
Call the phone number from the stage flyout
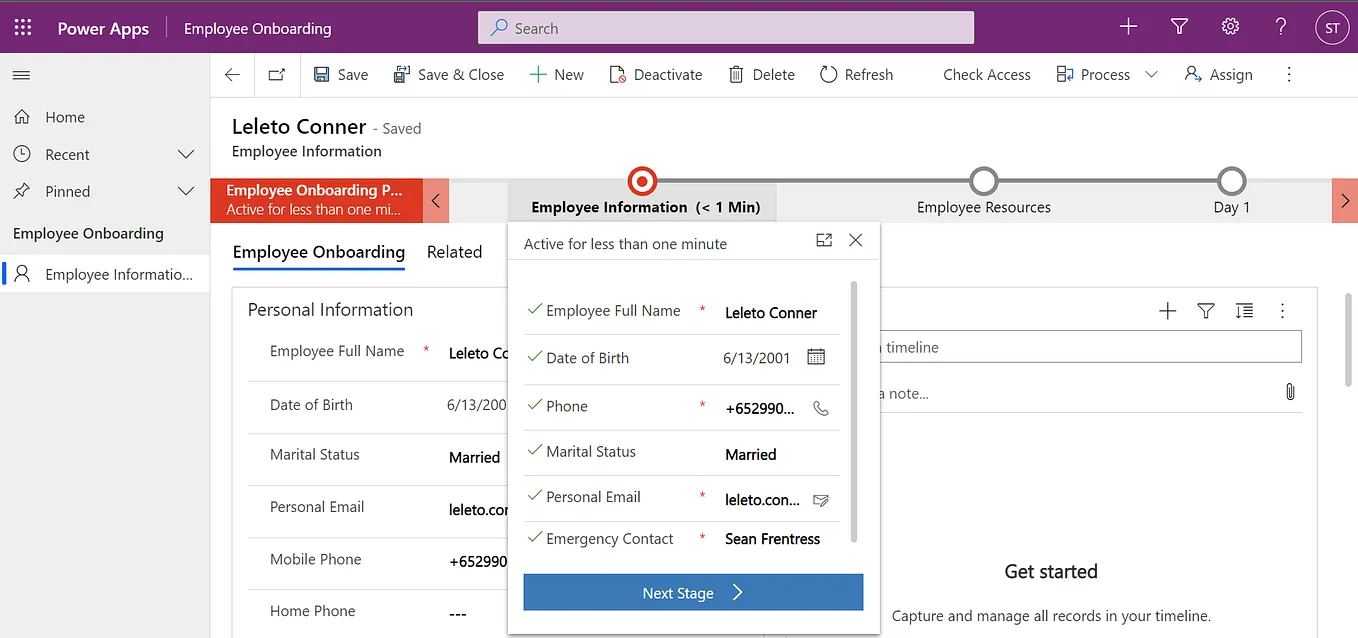[x=820, y=407]
